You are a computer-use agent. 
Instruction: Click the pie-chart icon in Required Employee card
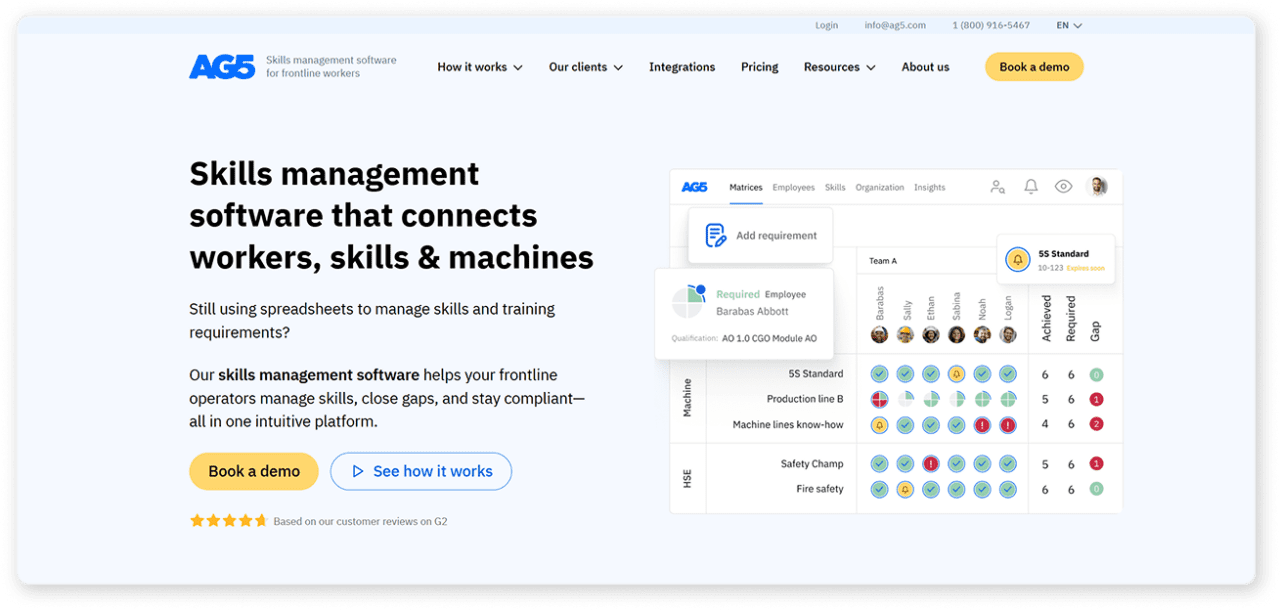(x=689, y=303)
